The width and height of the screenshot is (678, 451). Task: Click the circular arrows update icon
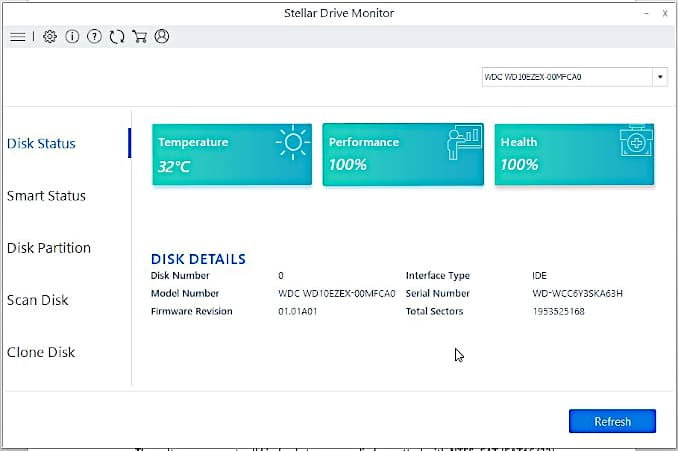coord(117,37)
